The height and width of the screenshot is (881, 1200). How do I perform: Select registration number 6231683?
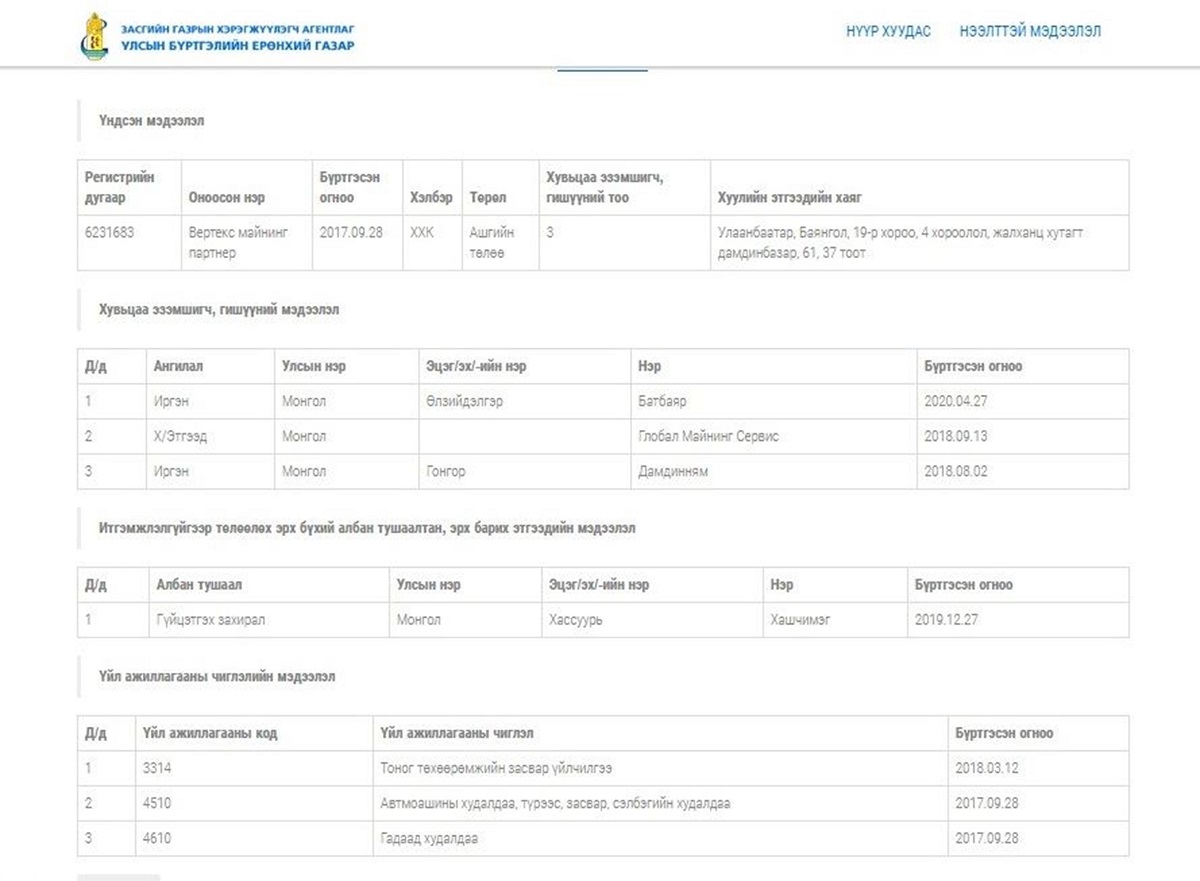pyautogui.click(x=110, y=232)
